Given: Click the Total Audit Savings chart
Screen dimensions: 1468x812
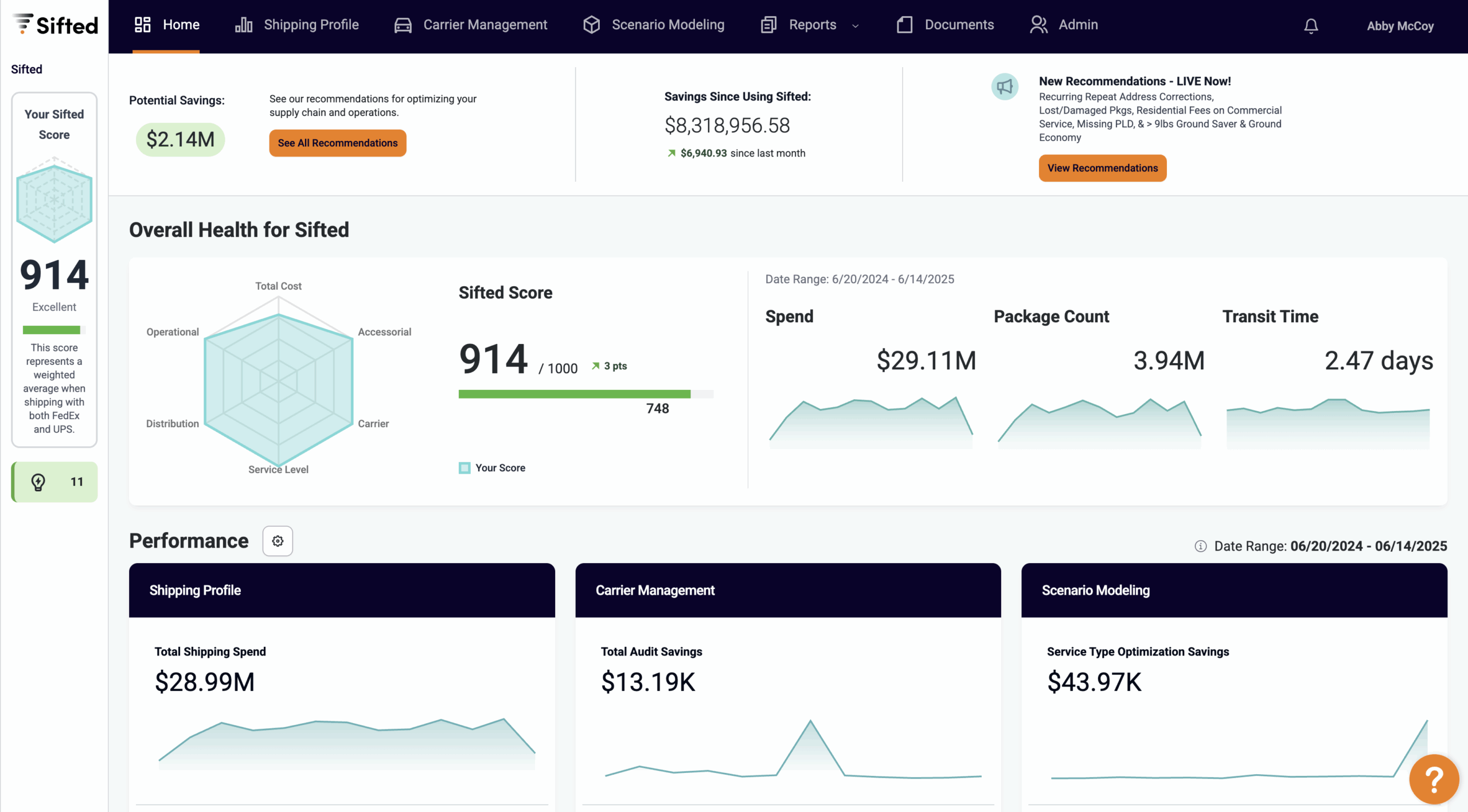Looking at the screenshot, I should pyautogui.click(x=793, y=749).
